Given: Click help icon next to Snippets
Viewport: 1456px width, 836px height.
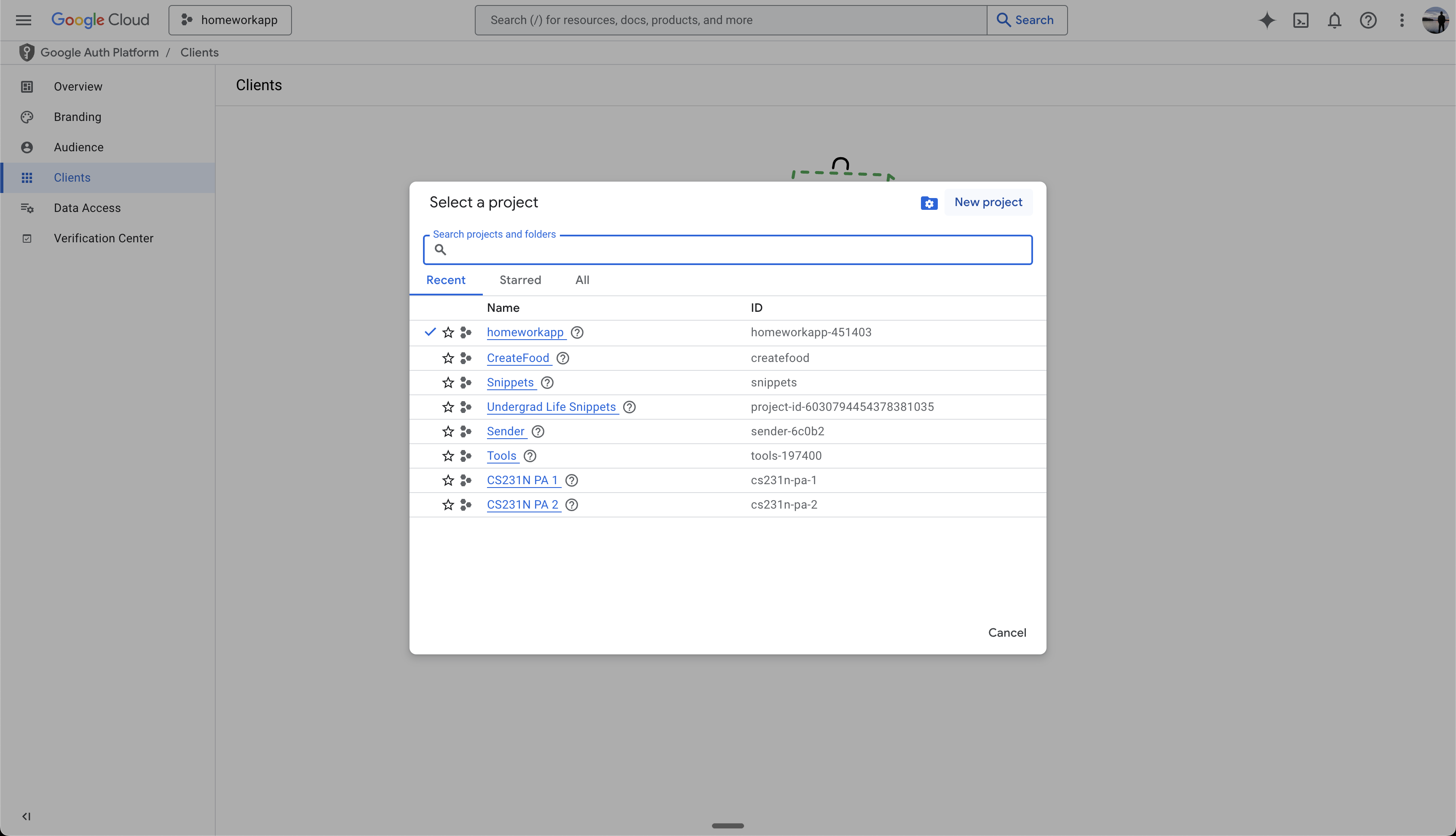Looking at the screenshot, I should click(548, 383).
